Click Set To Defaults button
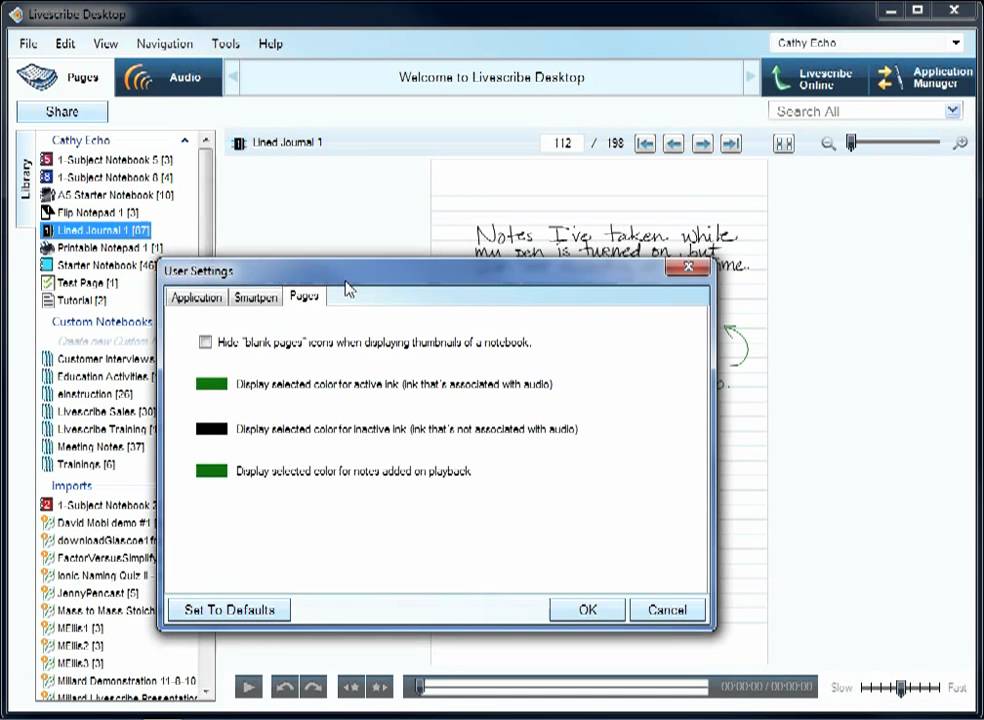This screenshot has width=984, height=720. point(230,610)
